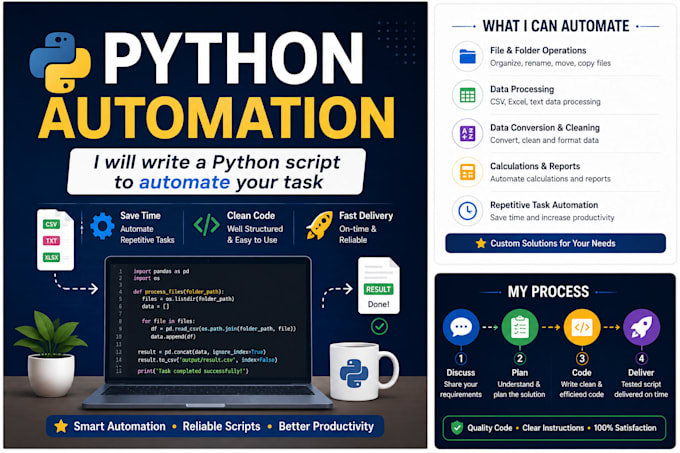Click the orange code Code step icon

[582, 327]
